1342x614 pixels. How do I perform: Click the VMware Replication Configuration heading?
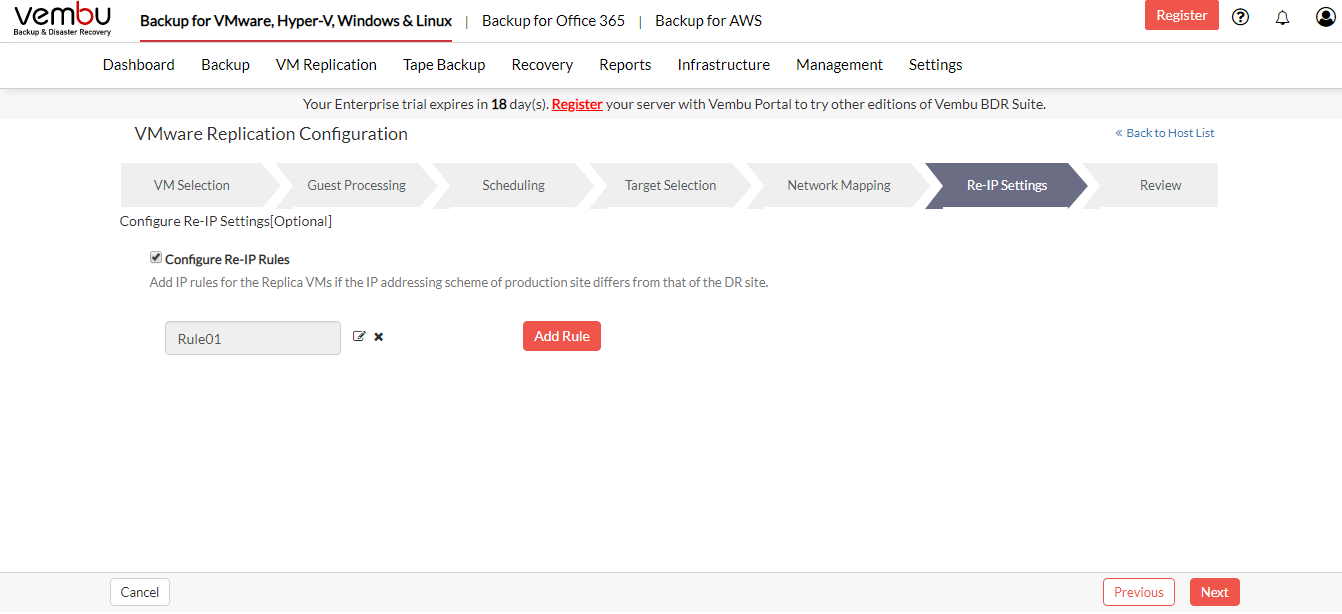(x=271, y=134)
